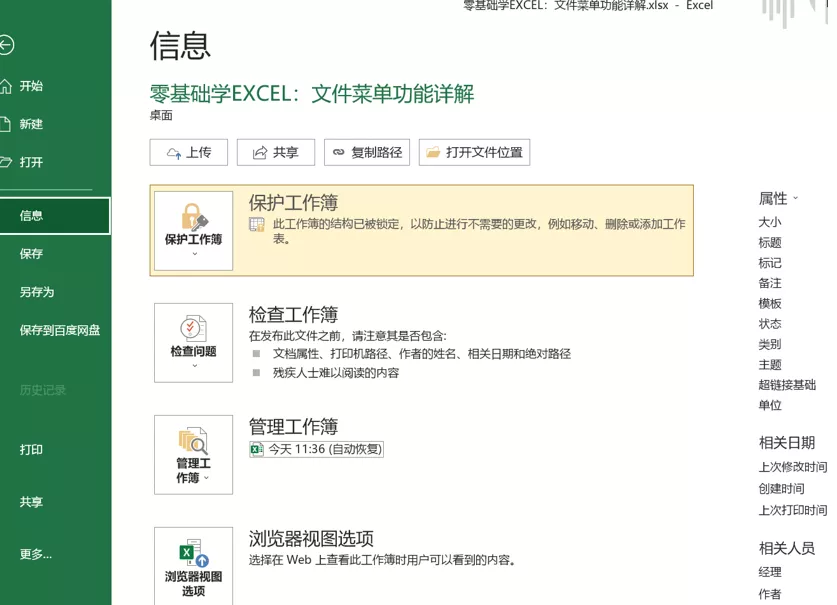Screen dimensions: 837x605
Task: Click the 作者 label under 相关人员
Action: pyautogui.click(x=770, y=594)
